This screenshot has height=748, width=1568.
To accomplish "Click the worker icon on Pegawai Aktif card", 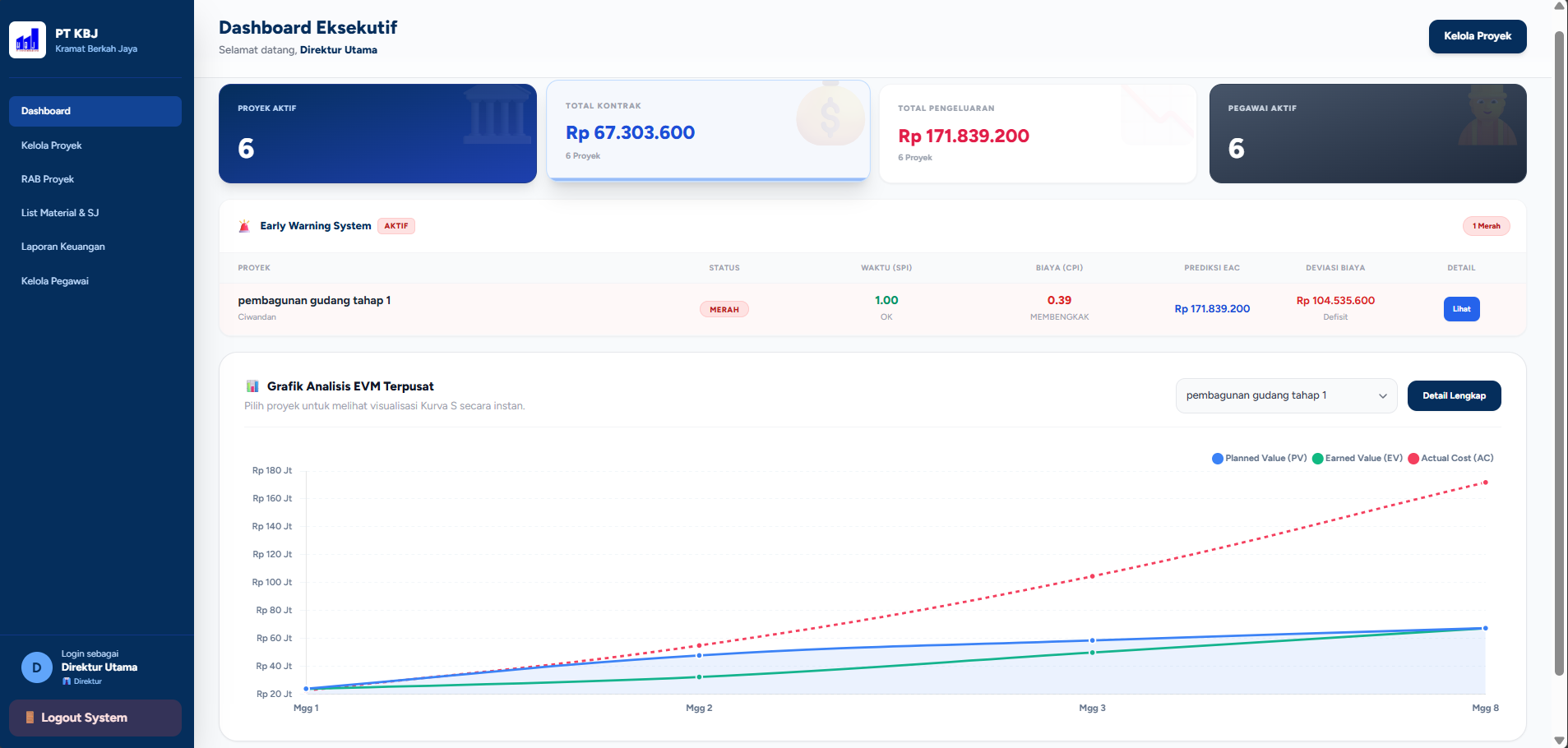I will click(x=1487, y=115).
